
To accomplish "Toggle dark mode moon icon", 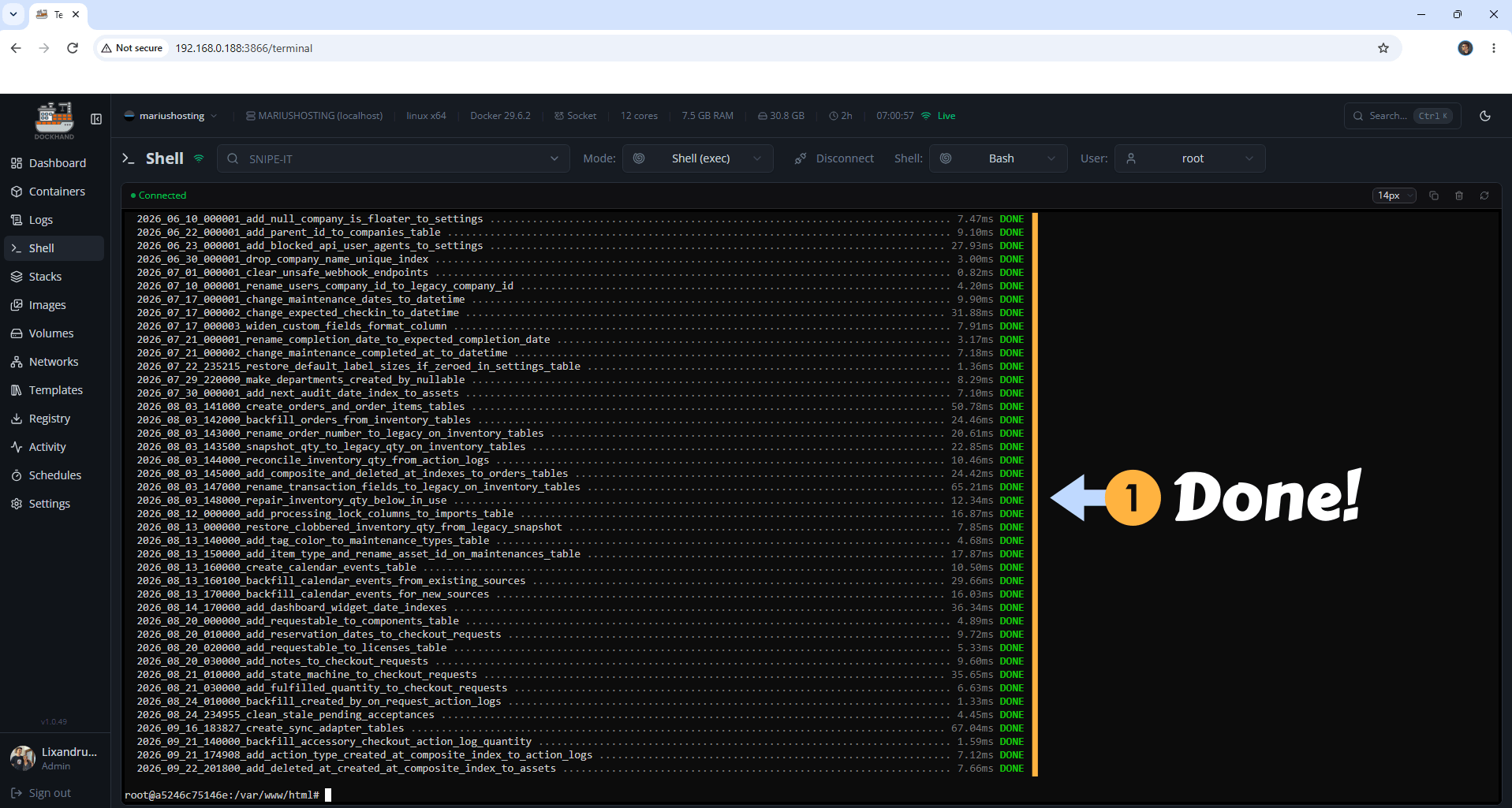I will point(1485,116).
